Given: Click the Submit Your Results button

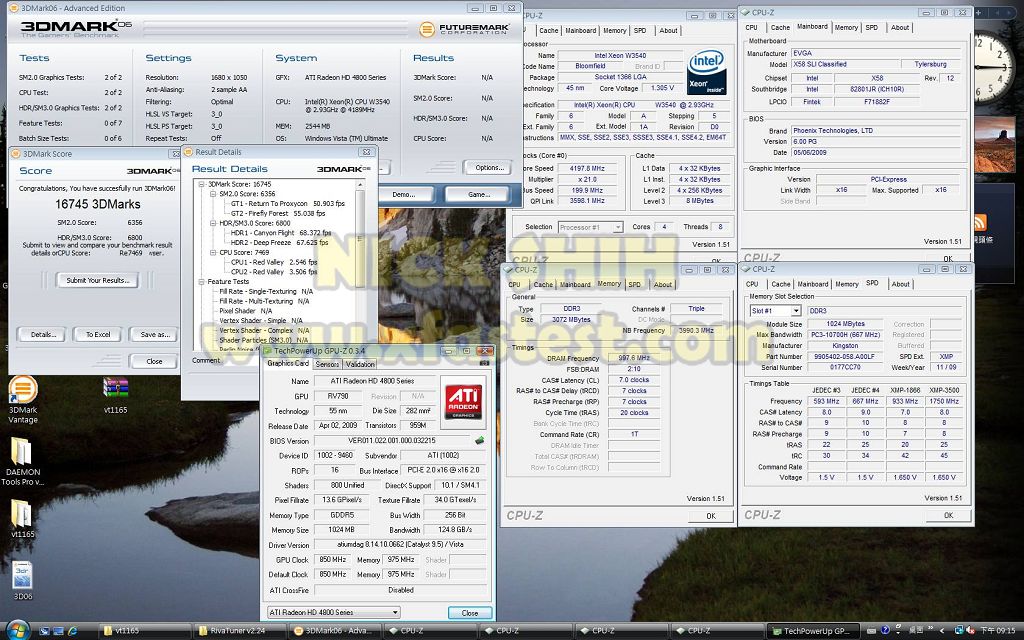Looking at the screenshot, I should (x=97, y=280).
